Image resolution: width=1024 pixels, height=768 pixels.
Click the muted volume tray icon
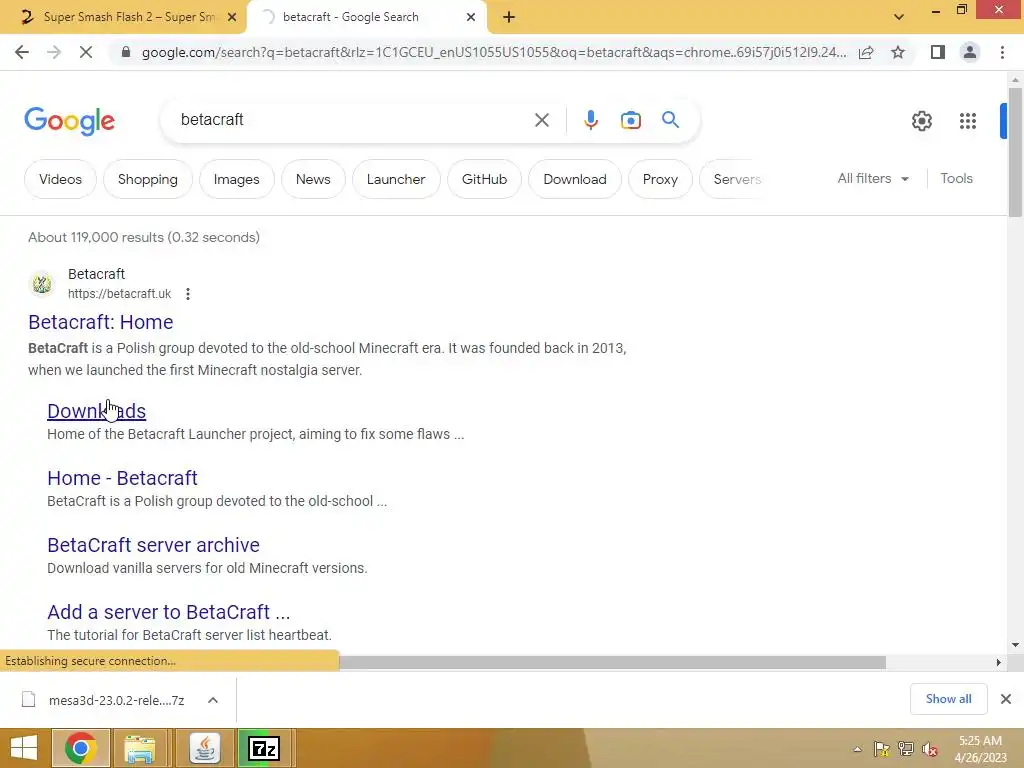point(930,749)
